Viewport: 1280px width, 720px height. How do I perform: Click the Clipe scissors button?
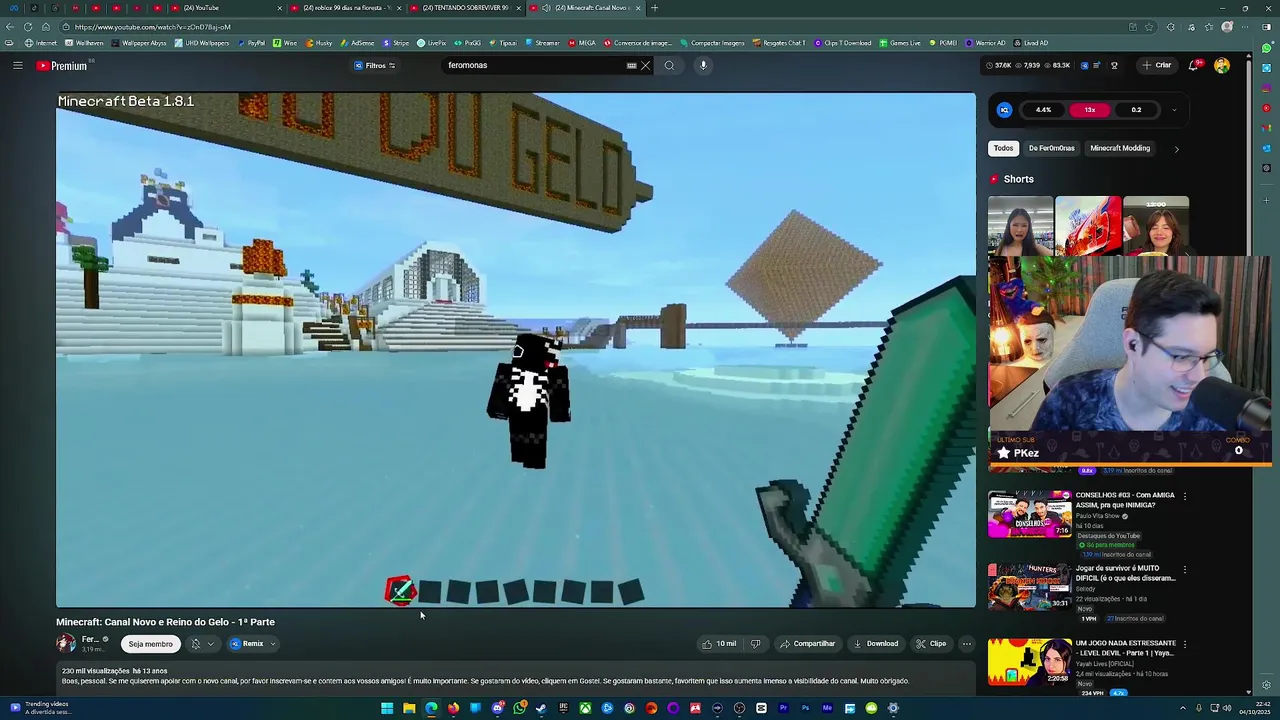click(x=931, y=644)
